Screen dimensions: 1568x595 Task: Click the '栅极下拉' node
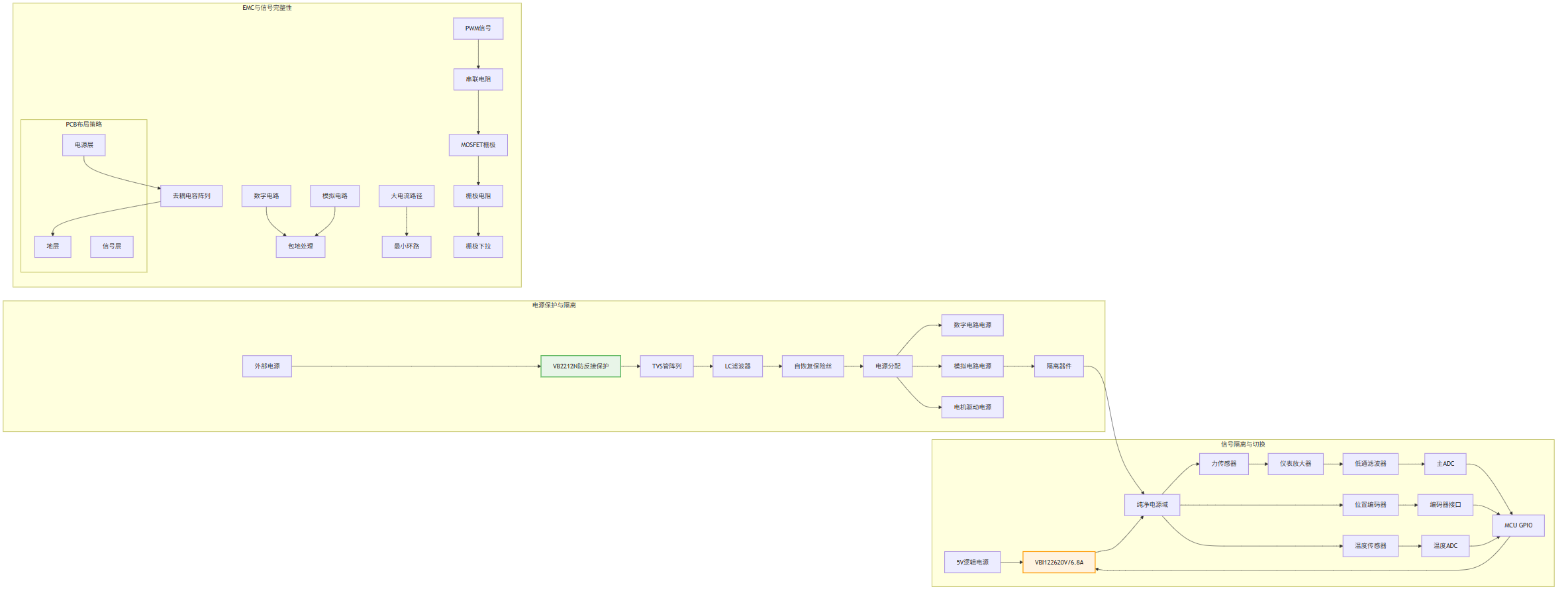478,246
